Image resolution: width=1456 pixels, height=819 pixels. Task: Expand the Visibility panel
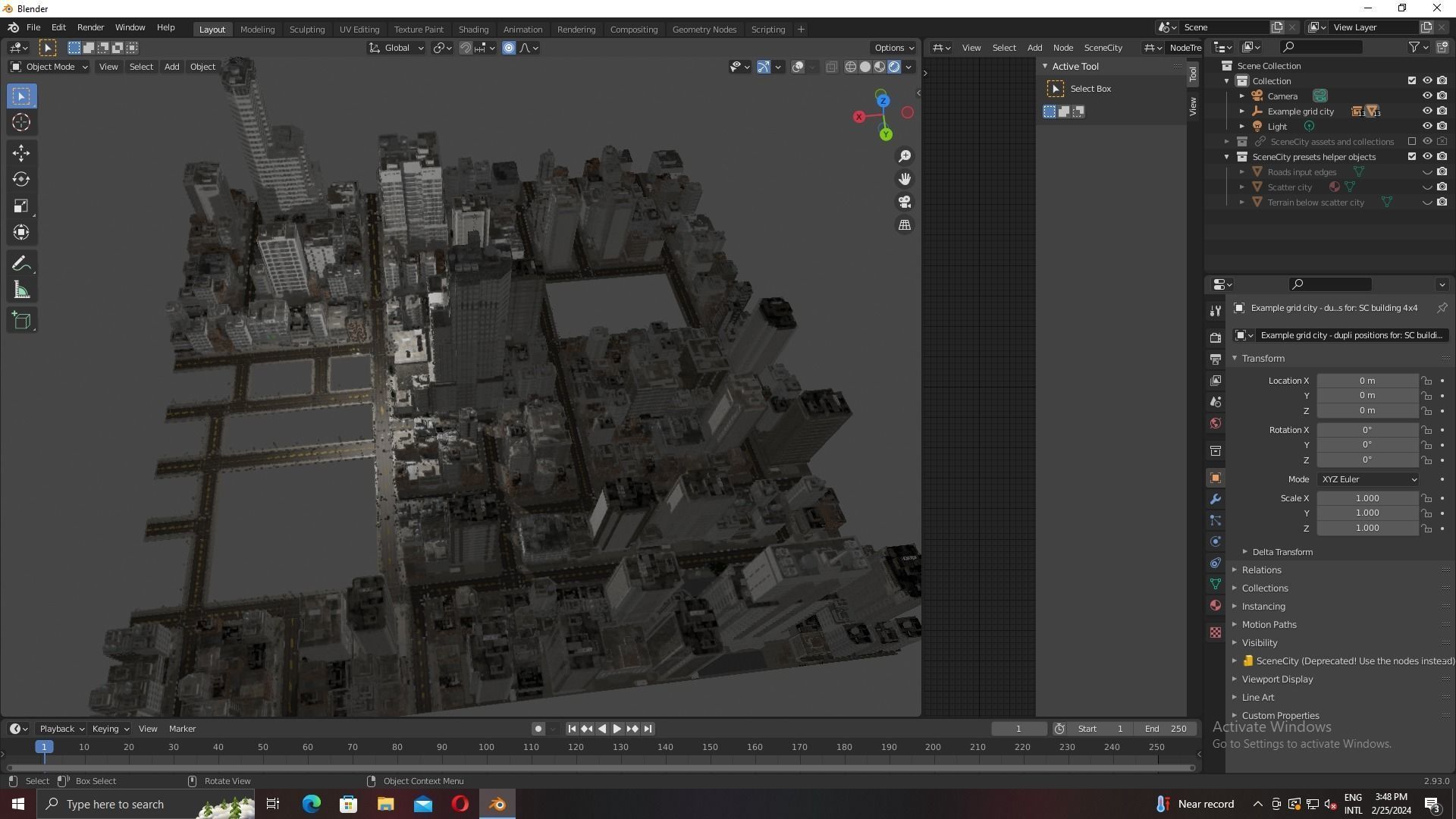(1259, 643)
